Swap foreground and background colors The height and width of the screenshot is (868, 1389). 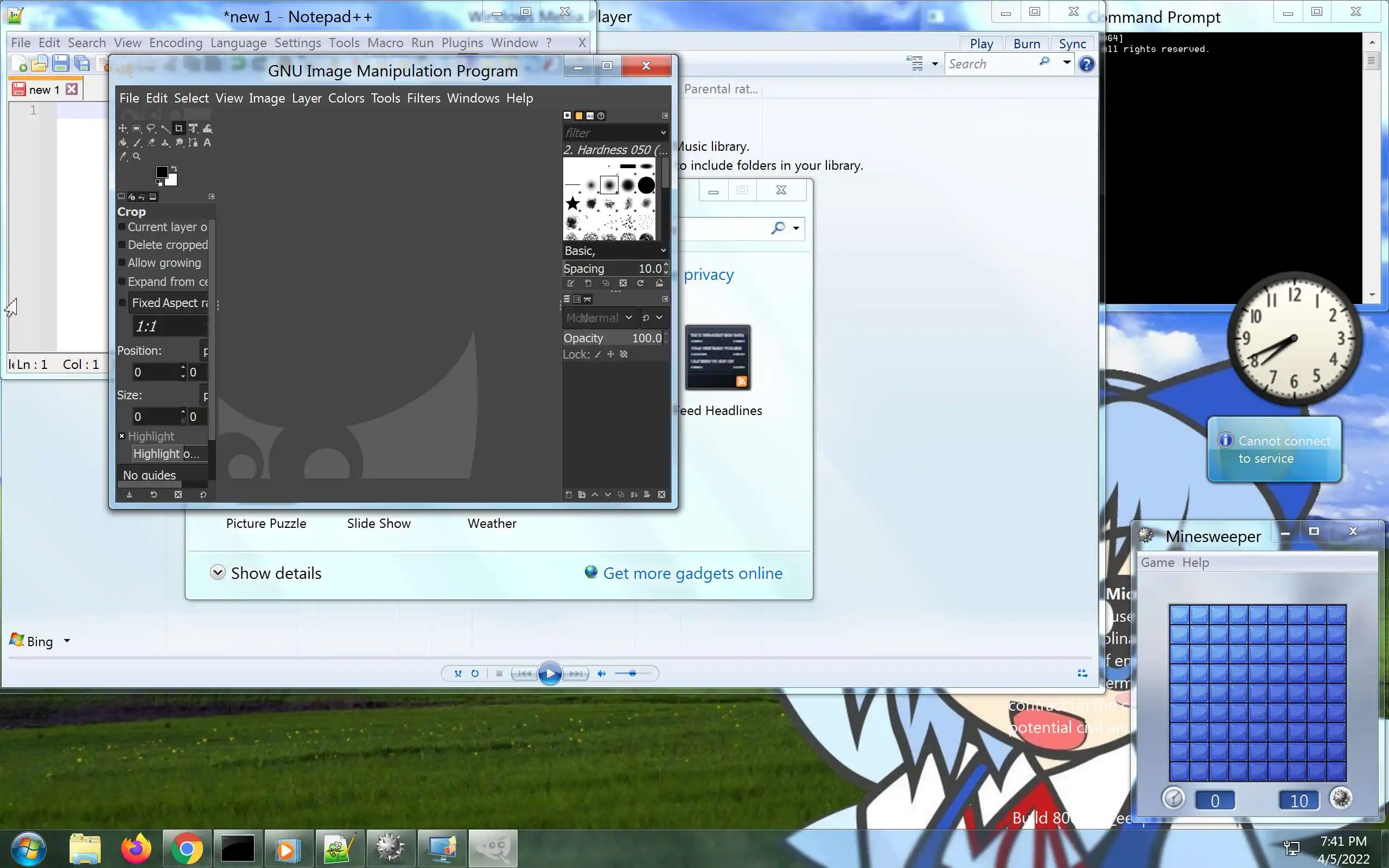click(x=175, y=169)
